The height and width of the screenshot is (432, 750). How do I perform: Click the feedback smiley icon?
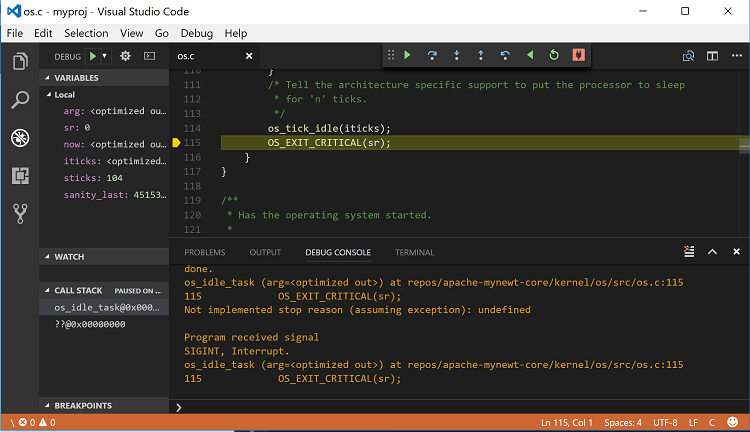click(x=732, y=422)
